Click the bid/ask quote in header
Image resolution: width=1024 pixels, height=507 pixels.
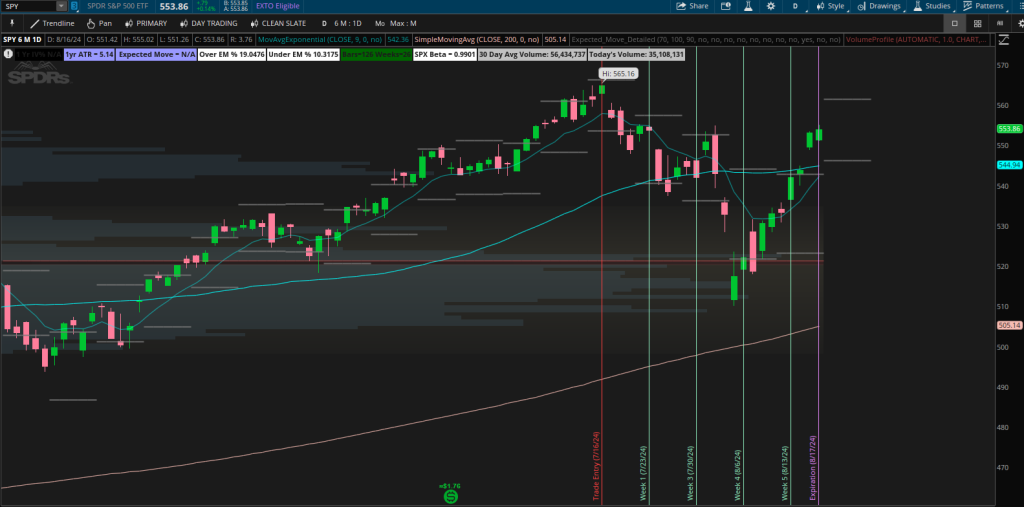tap(236, 6)
